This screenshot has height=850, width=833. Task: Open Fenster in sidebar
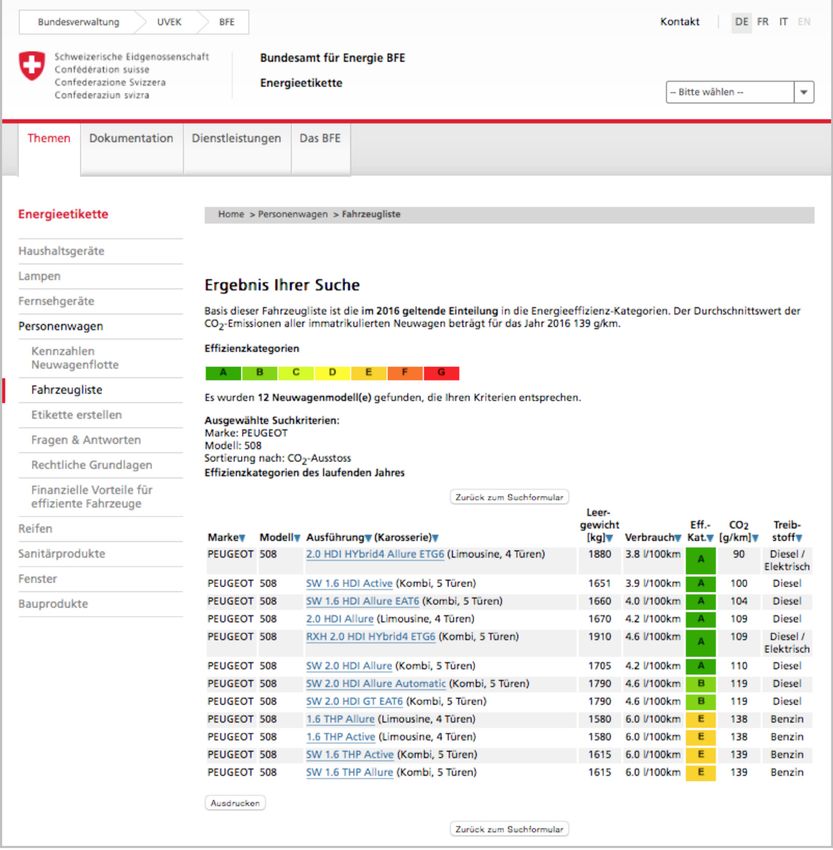tap(37, 578)
